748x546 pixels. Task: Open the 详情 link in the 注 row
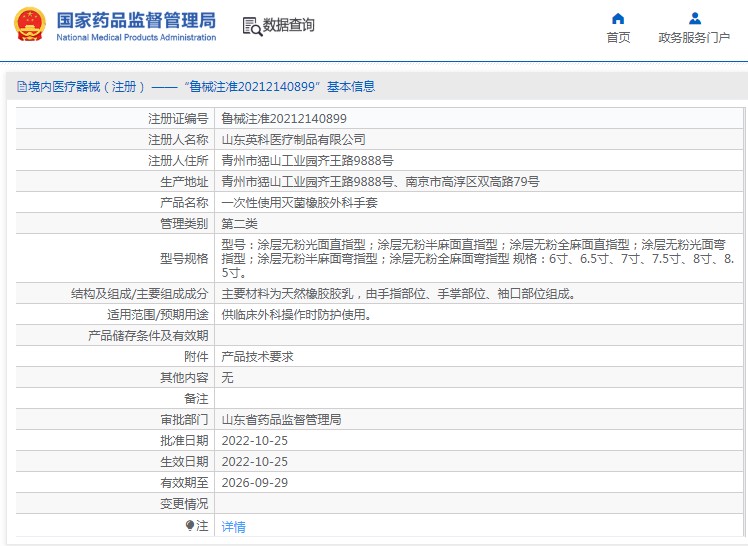pos(233,526)
